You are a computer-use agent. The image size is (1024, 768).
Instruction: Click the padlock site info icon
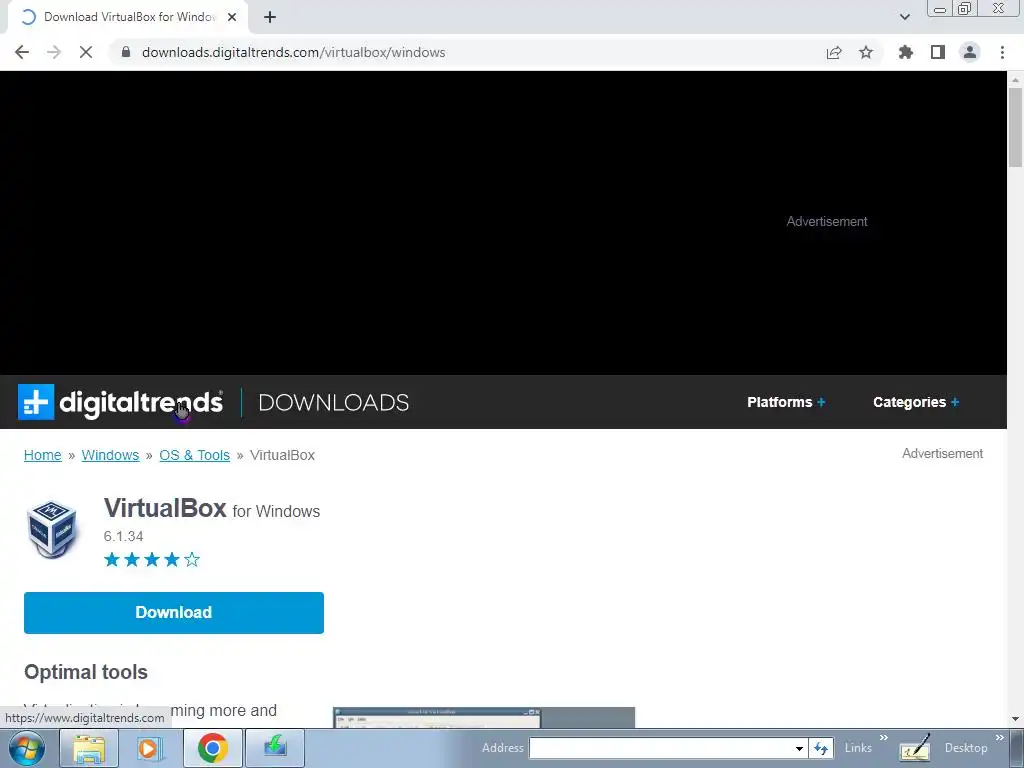click(x=126, y=52)
